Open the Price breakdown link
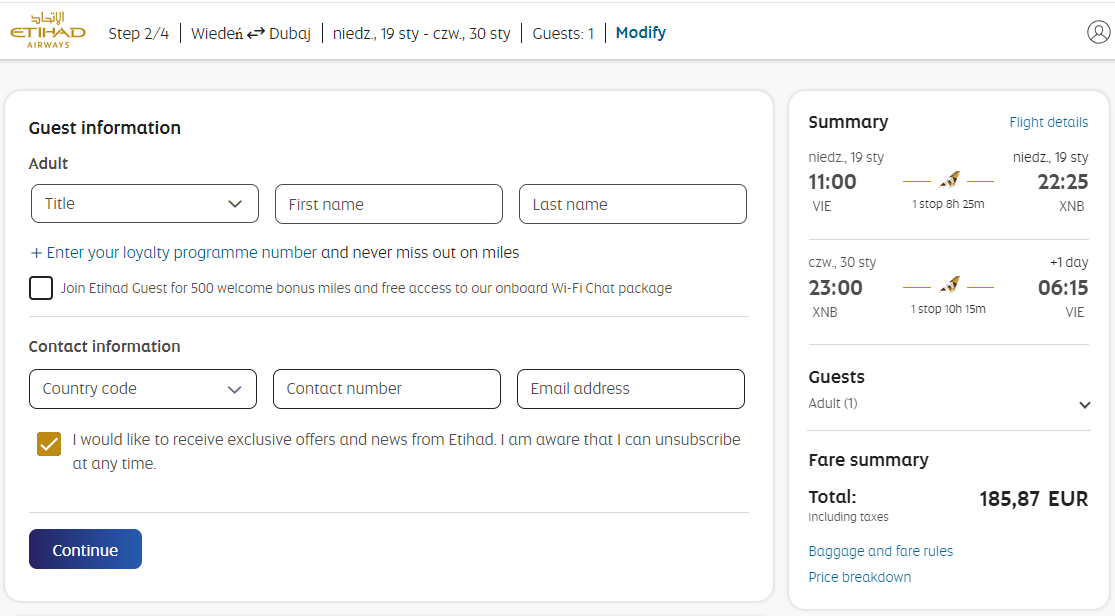The width and height of the screenshot is (1115, 616). (x=860, y=577)
